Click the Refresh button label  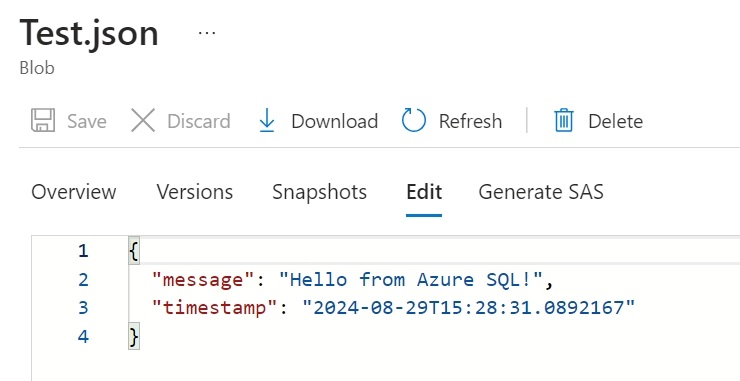point(471,121)
